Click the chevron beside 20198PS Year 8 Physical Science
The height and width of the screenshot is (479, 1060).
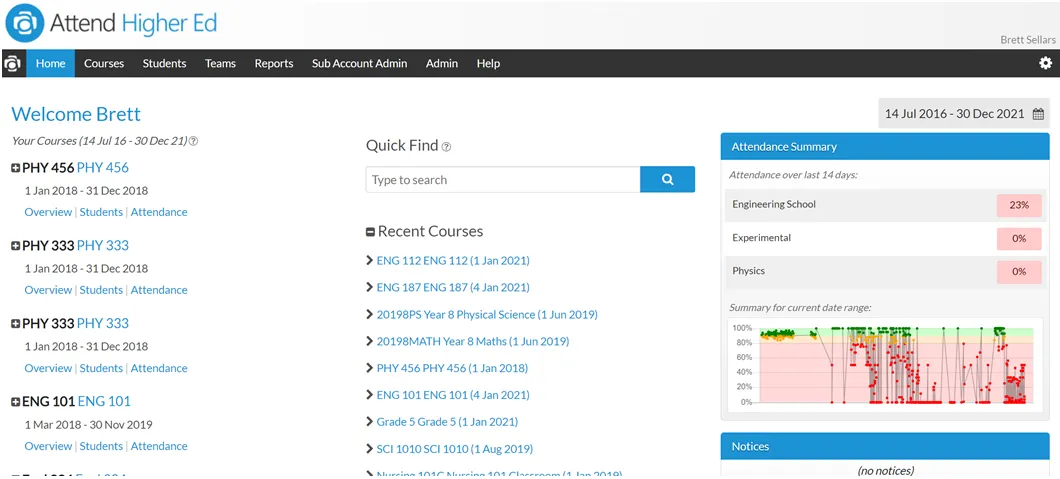(369, 314)
